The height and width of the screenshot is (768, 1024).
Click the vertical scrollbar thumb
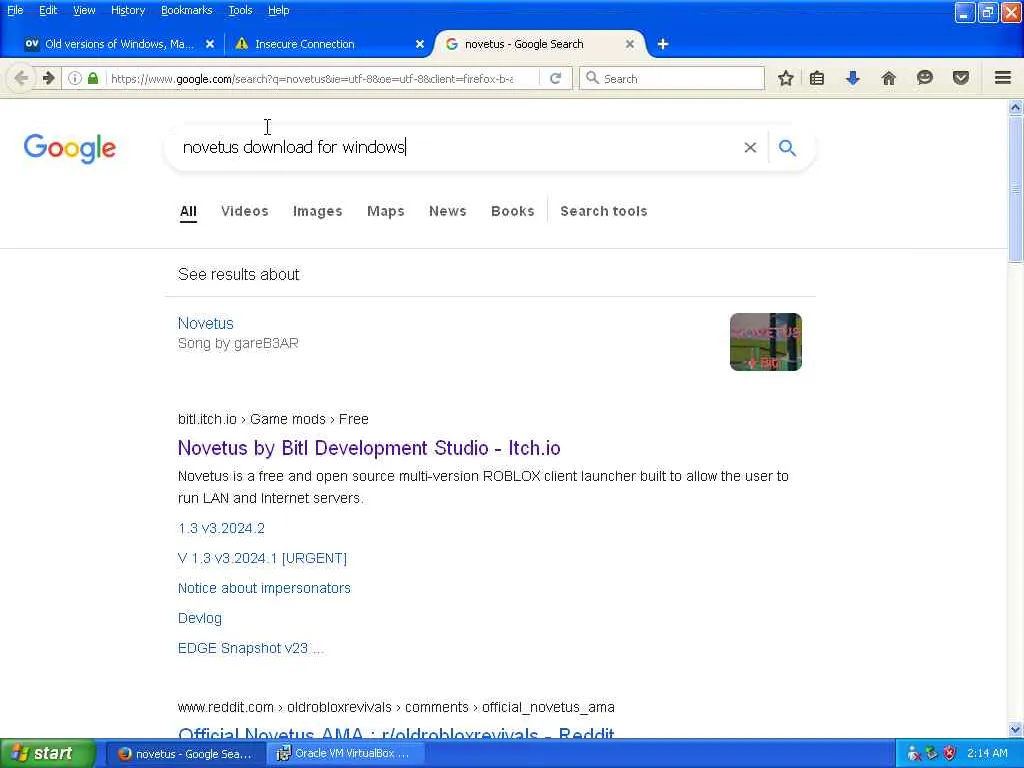pos(1016,189)
